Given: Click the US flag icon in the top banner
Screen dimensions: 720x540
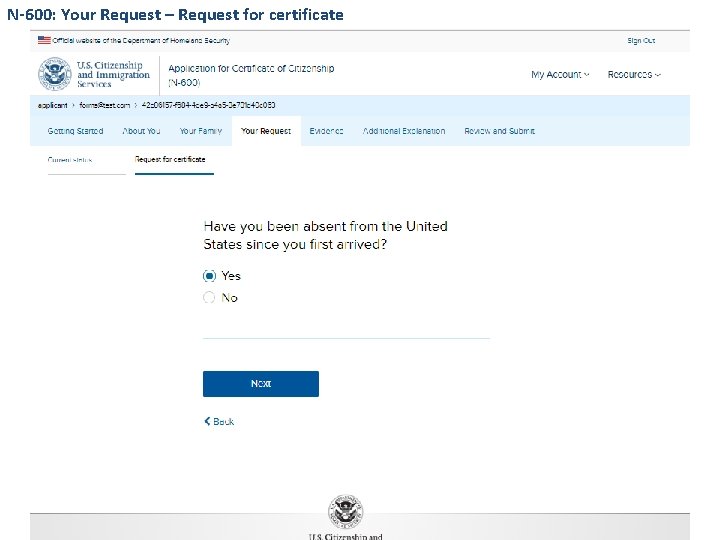Looking at the screenshot, I should click(x=44, y=40).
